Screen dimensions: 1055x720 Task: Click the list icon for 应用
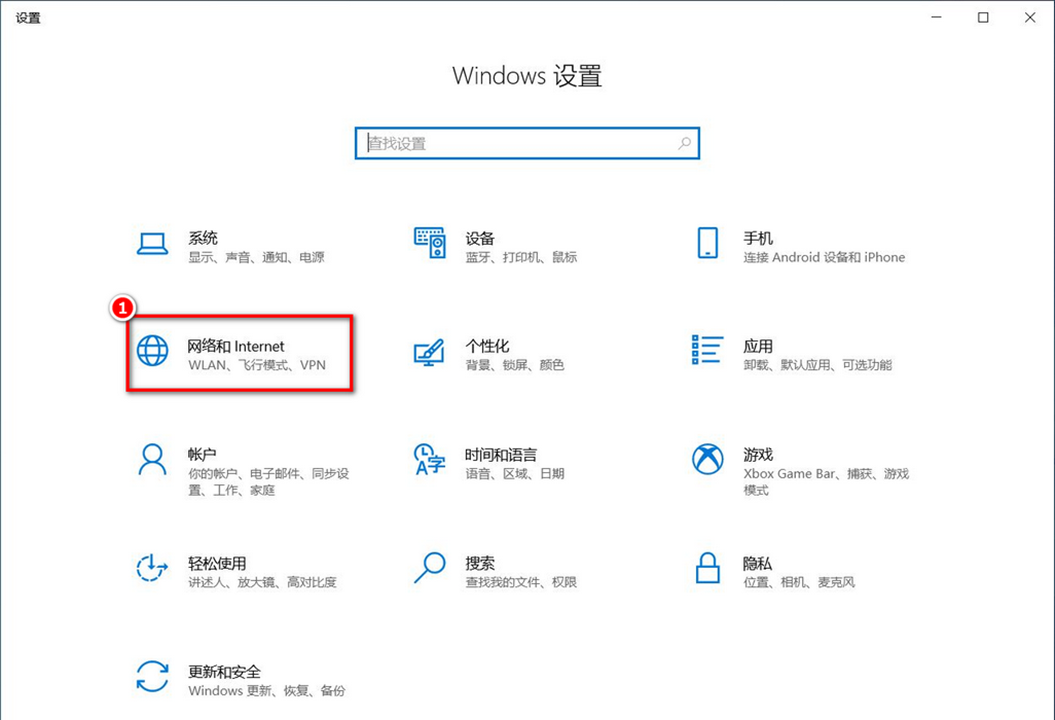coord(707,350)
